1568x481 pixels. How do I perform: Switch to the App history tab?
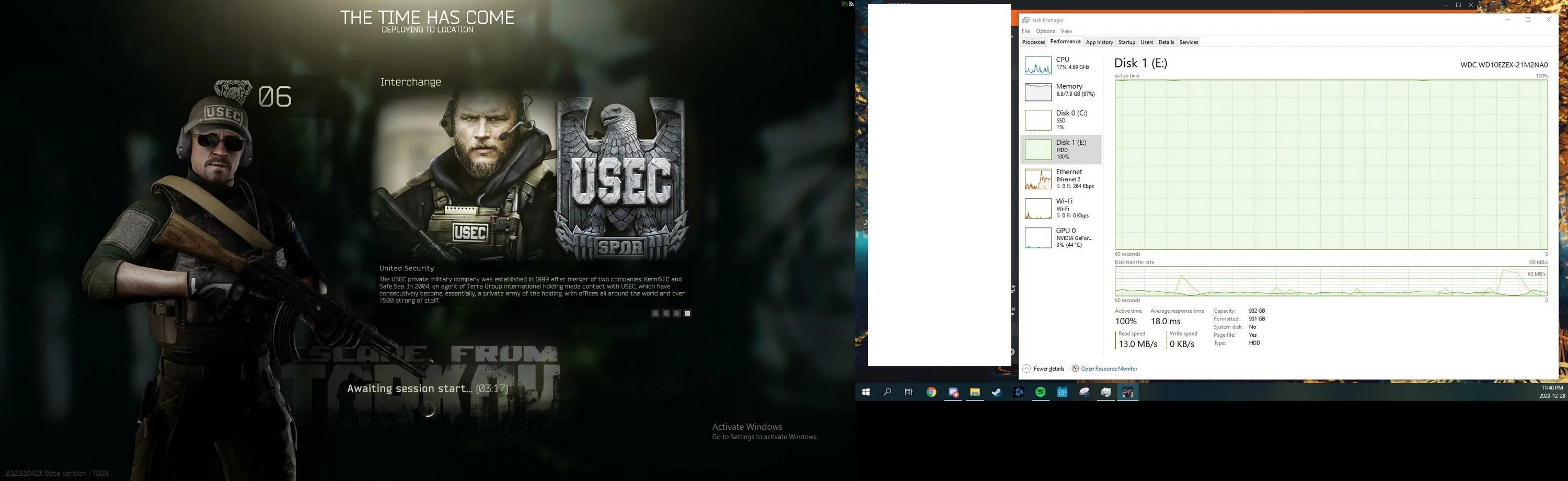[x=1099, y=42]
